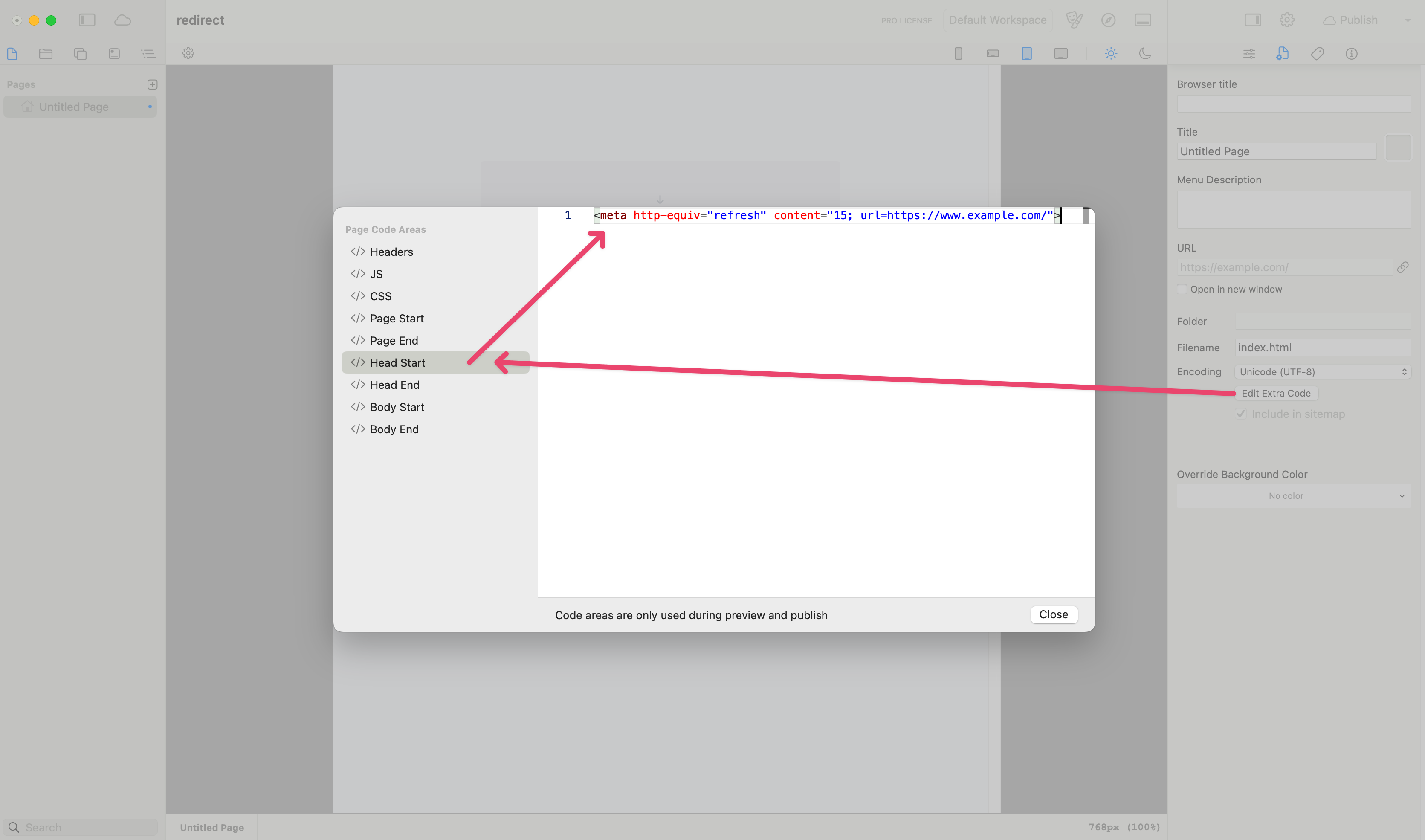Open the Publish options dropdown arrow
This screenshot has height=840, width=1425.
tap(1408, 20)
